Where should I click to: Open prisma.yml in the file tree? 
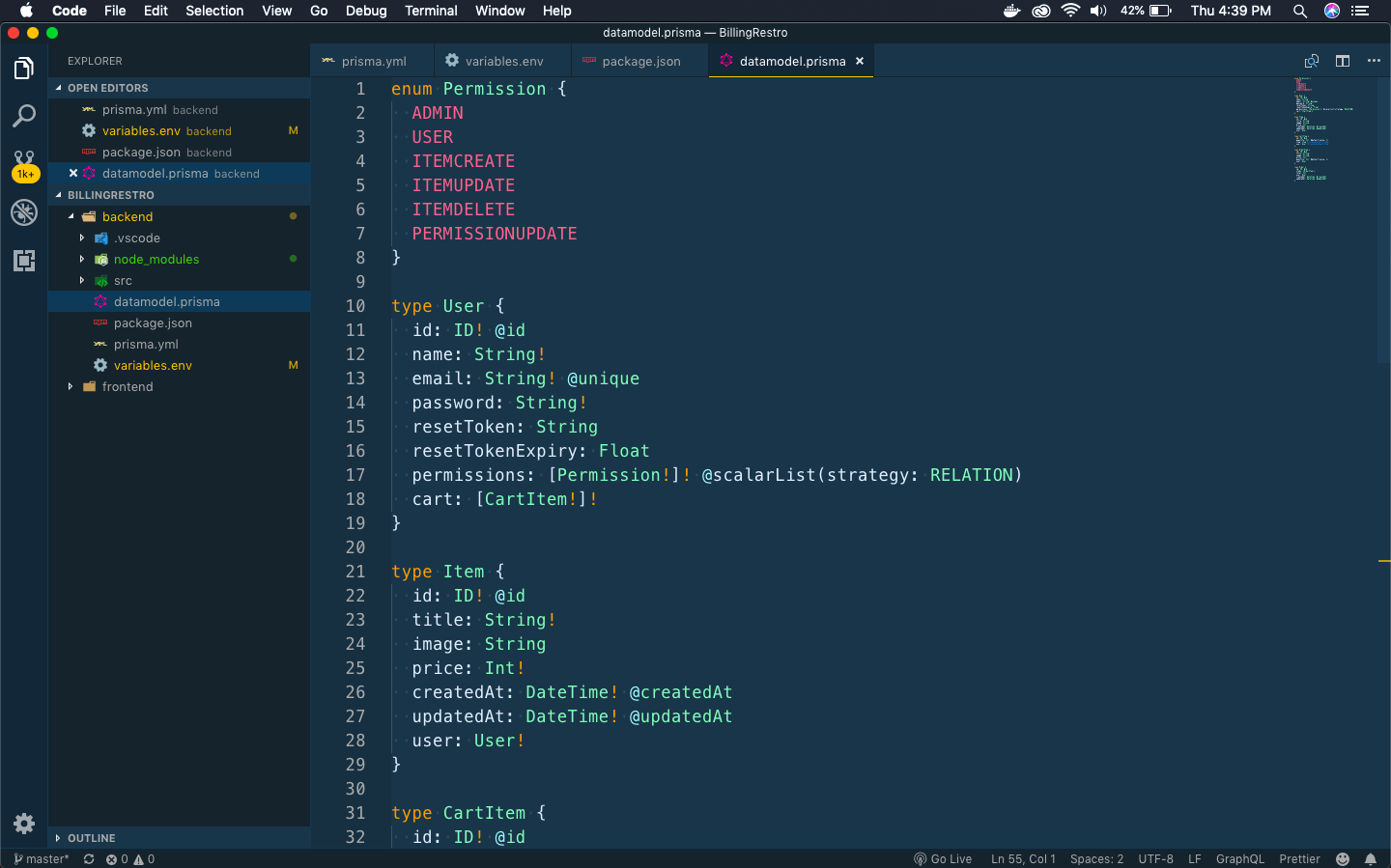179,345
